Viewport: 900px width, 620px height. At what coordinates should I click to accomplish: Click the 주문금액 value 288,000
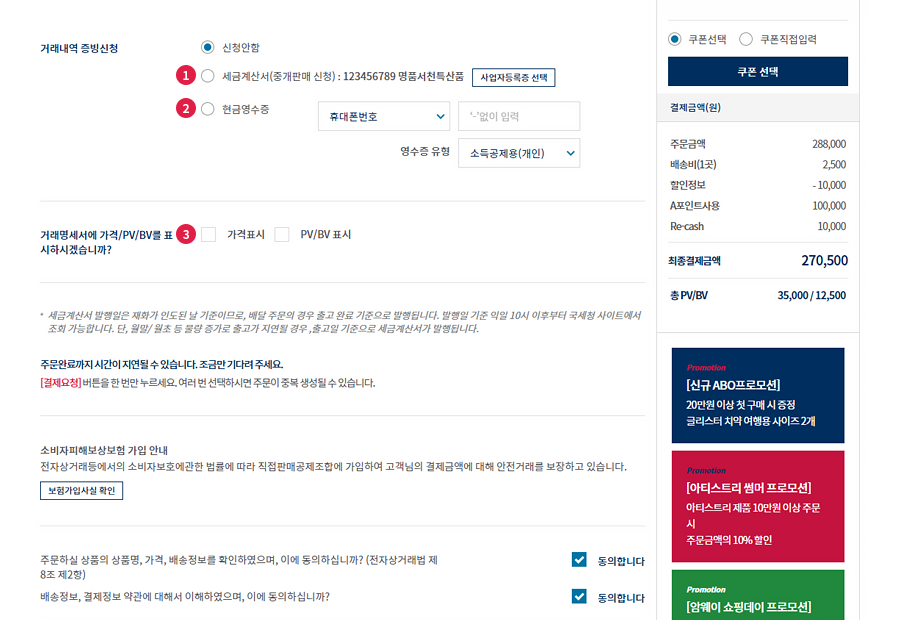(x=829, y=144)
